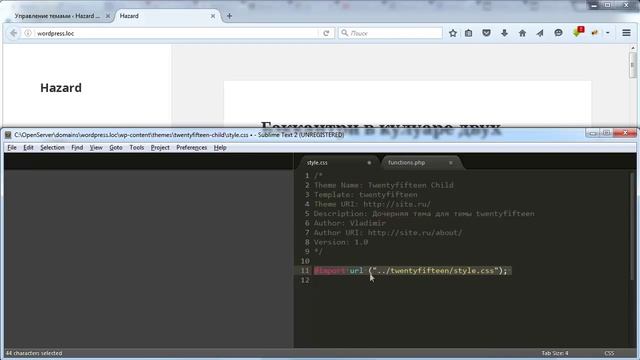This screenshot has height=360, width=640.
Task: Bookmark this page with the star icon
Action: [x=453, y=33]
